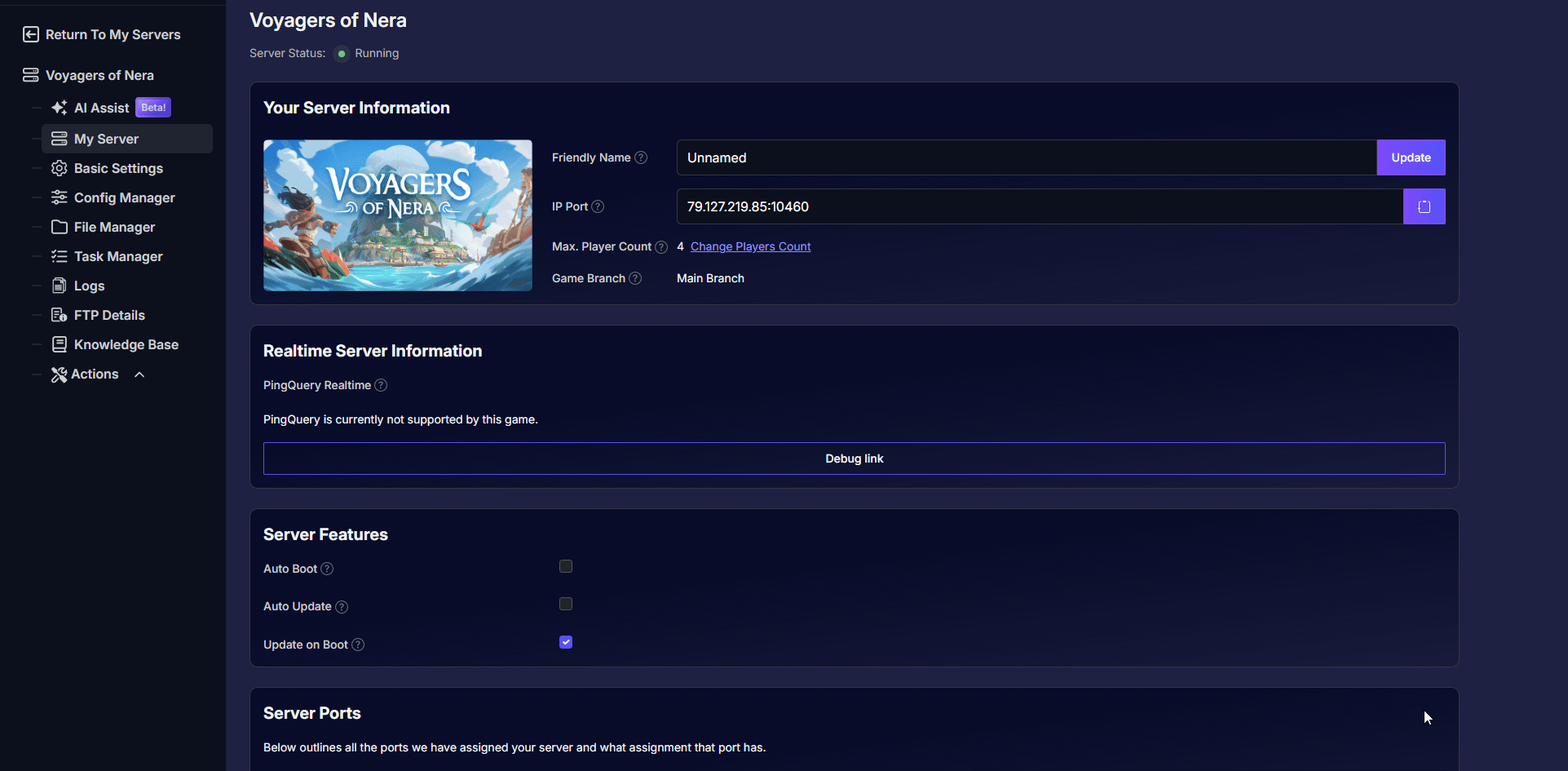Collapse the Actions section chevron

[x=139, y=374]
